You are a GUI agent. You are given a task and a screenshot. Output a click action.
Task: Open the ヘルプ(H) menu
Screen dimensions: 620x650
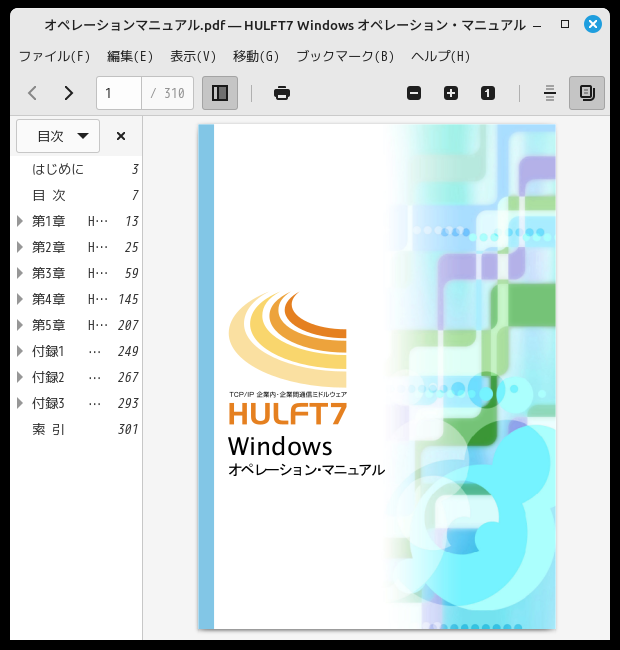[x=440, y=56]
